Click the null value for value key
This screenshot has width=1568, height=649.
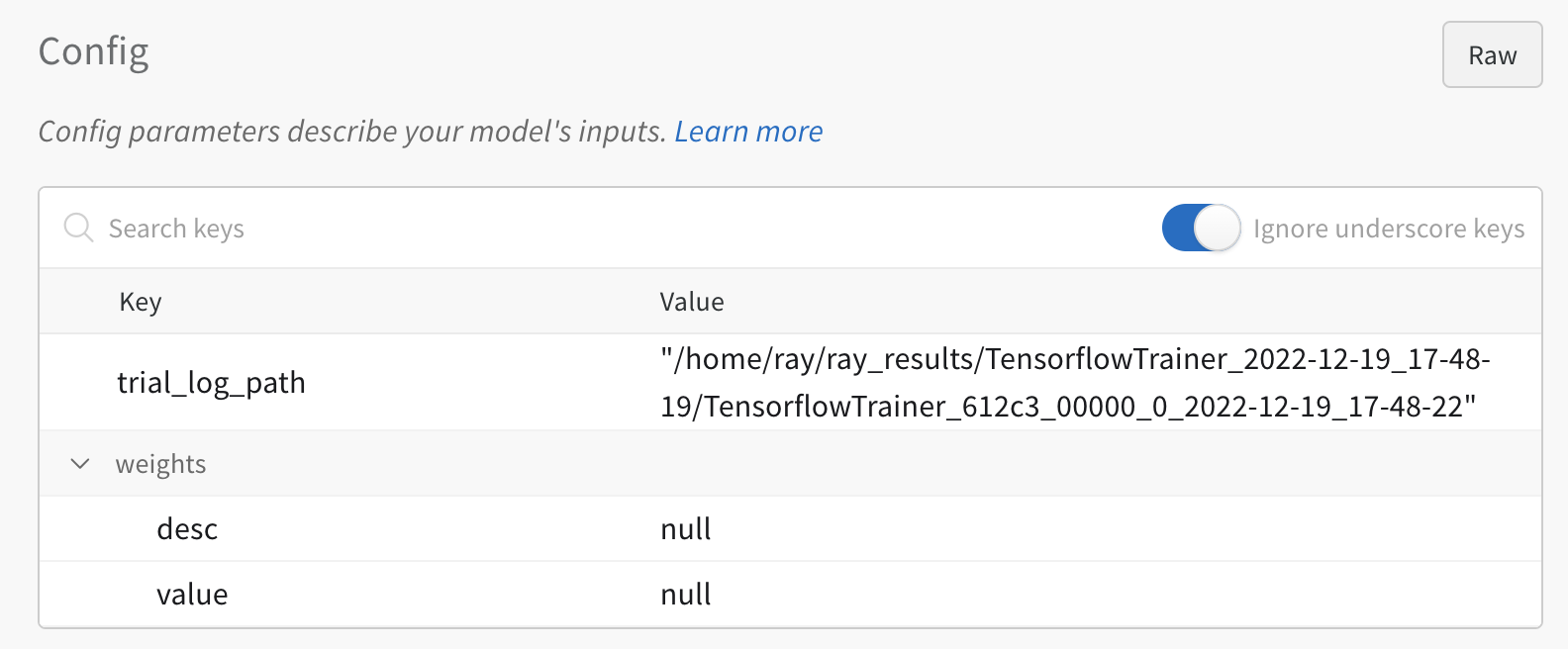pos(685,594)
